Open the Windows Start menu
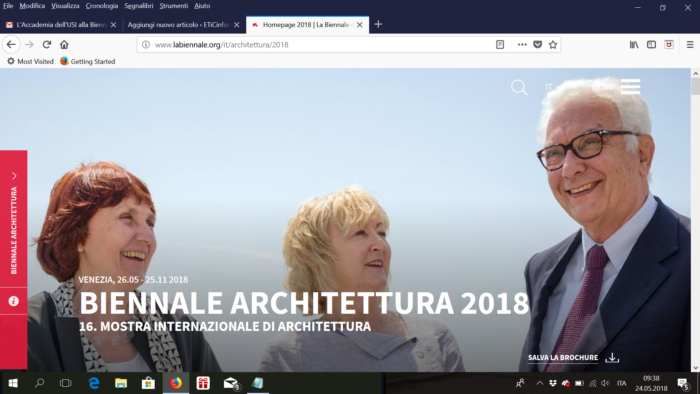 click(12, 383)
